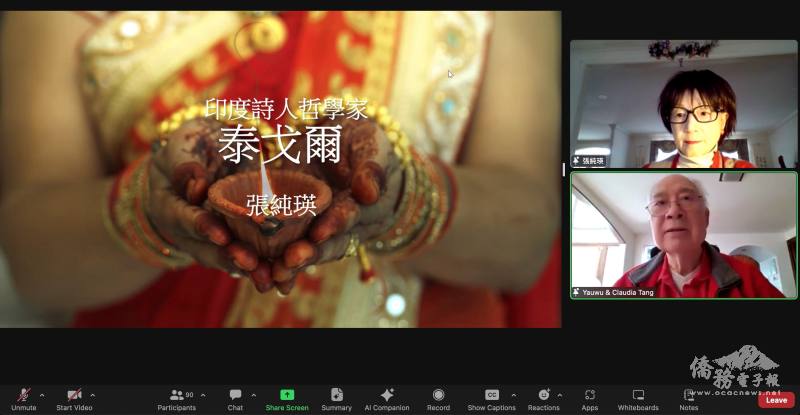
Task: Open the Reactions menu
Action: [x=543, y=396]
